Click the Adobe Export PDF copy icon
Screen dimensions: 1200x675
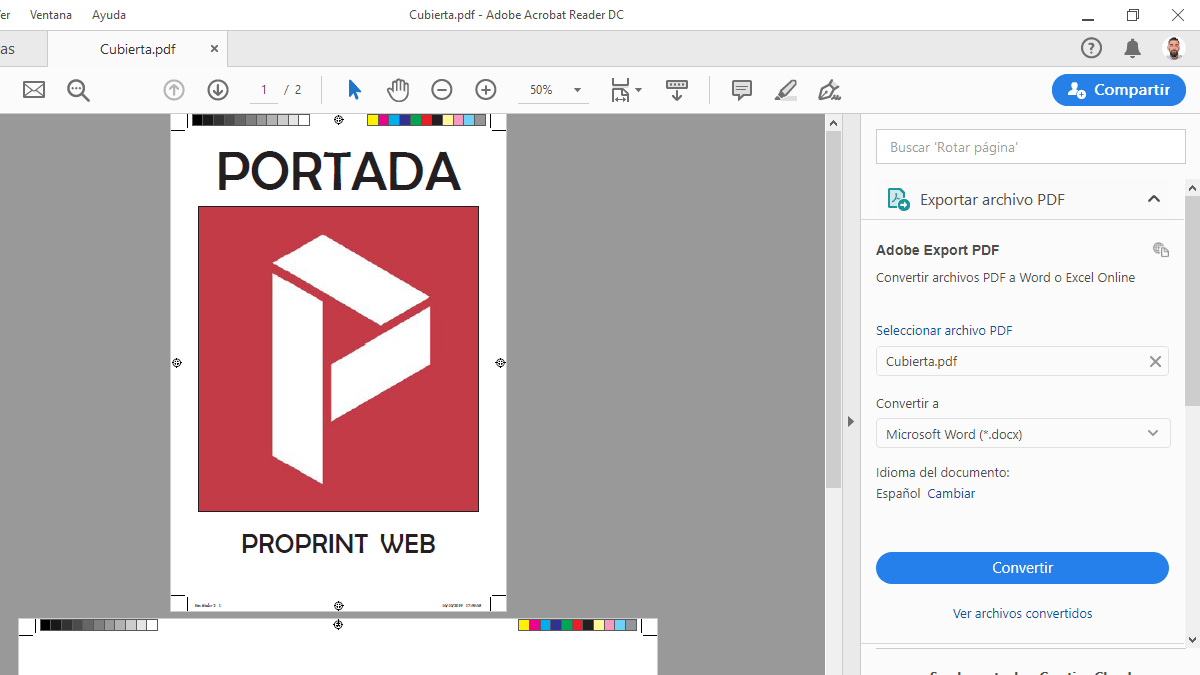click(1160, 250)
